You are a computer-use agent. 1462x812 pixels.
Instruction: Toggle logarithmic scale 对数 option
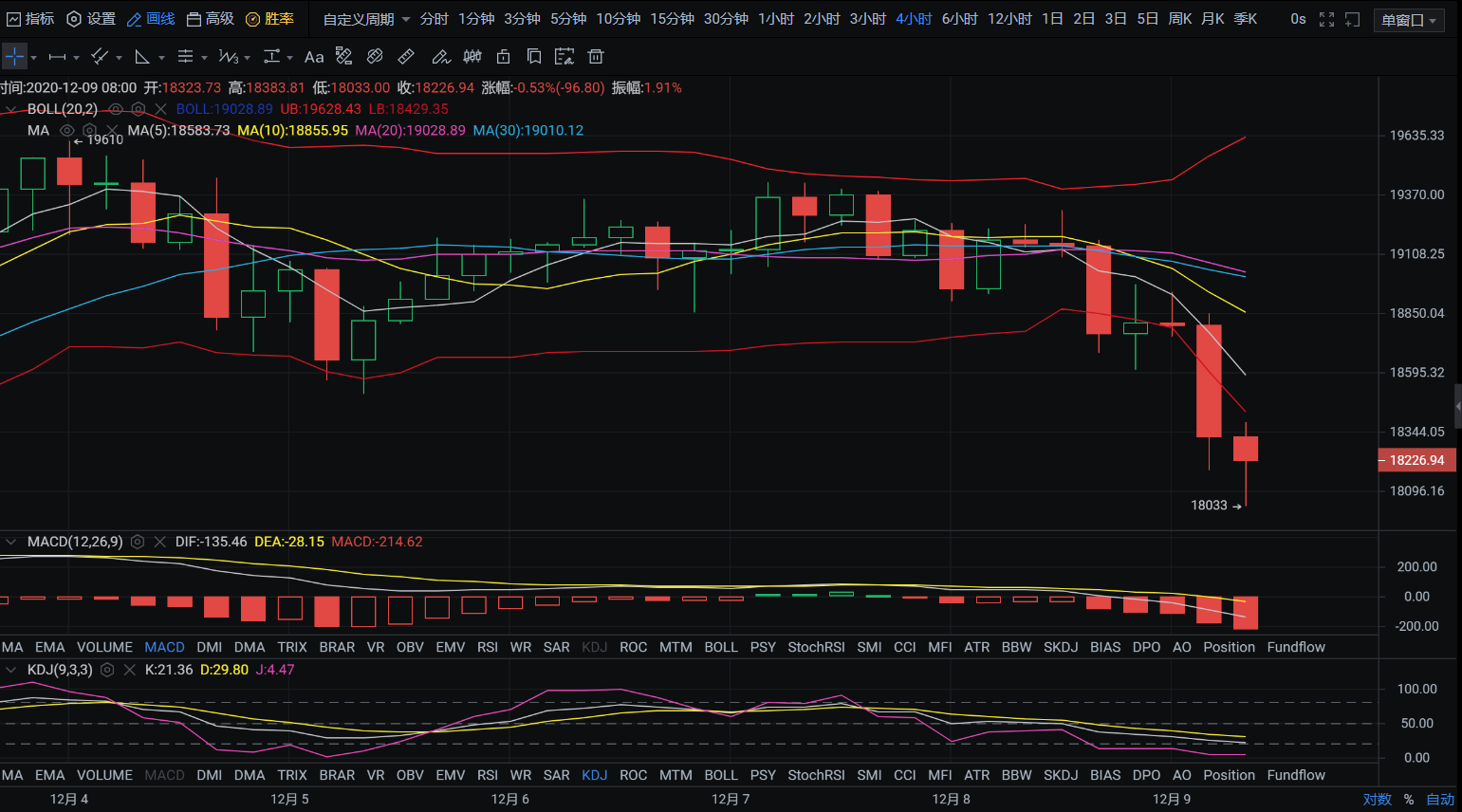click(1377, 800)
